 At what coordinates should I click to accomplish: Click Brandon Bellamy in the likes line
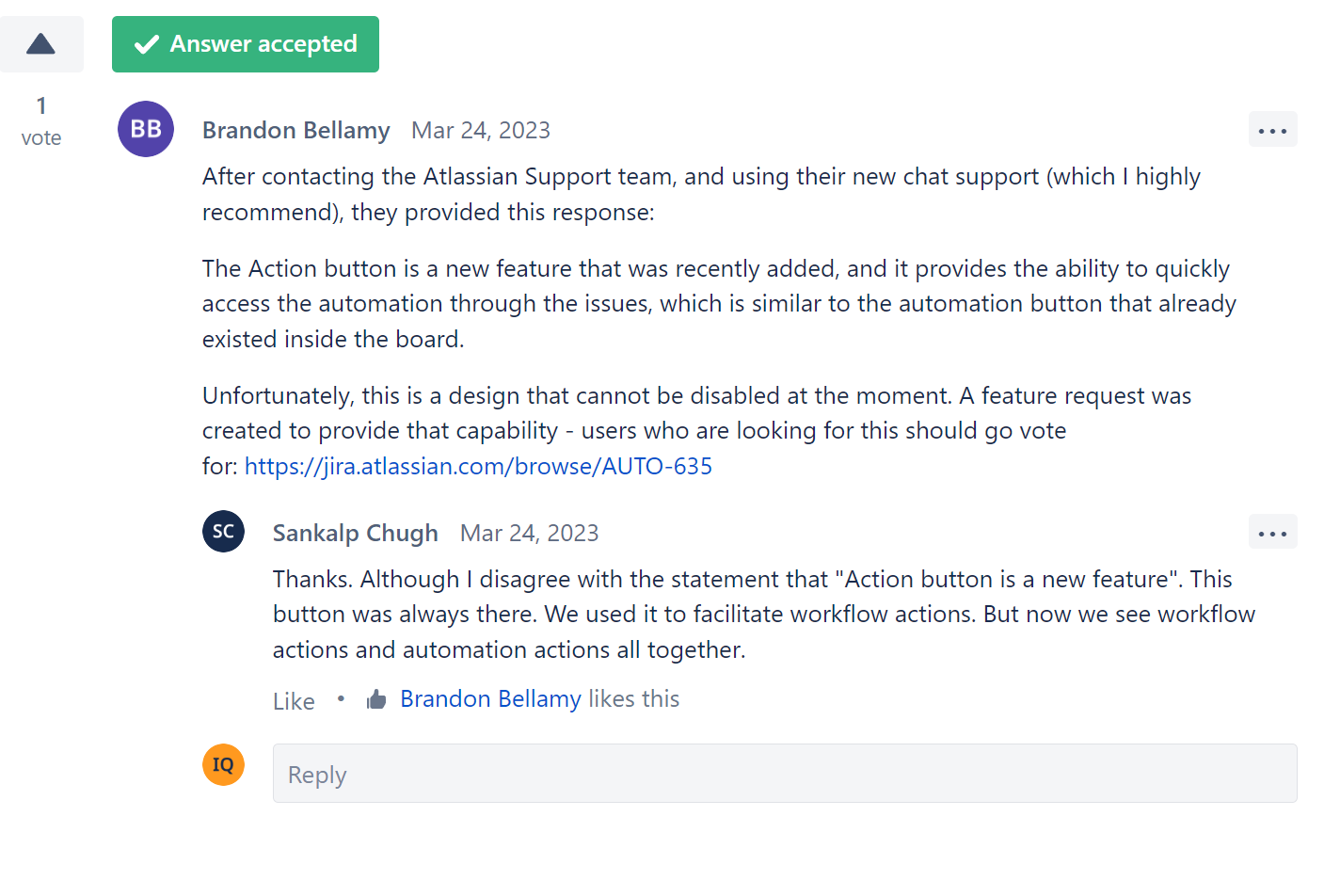(490, 698)
